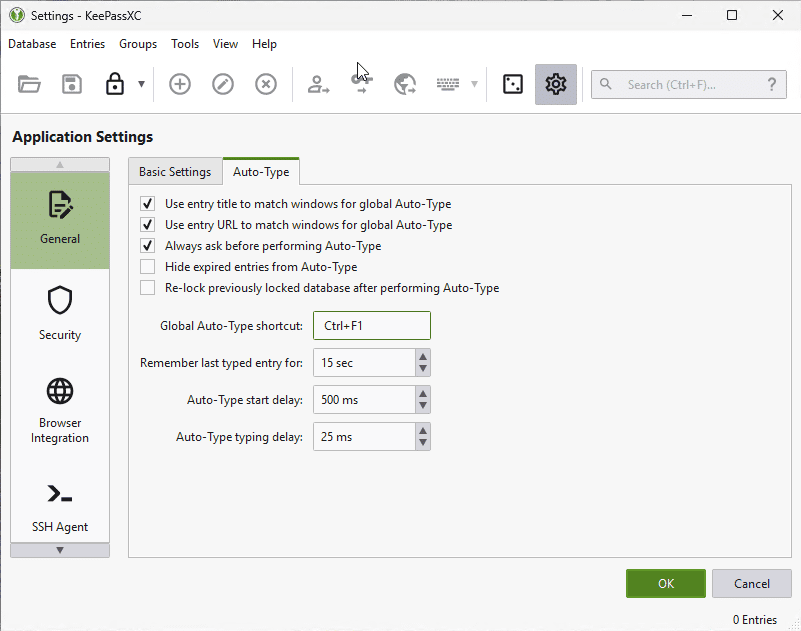Image resolution: width=801 pixels, height=631 pixels.
Task: Minimize the KeePassXC window
Action: click(687, 15)
